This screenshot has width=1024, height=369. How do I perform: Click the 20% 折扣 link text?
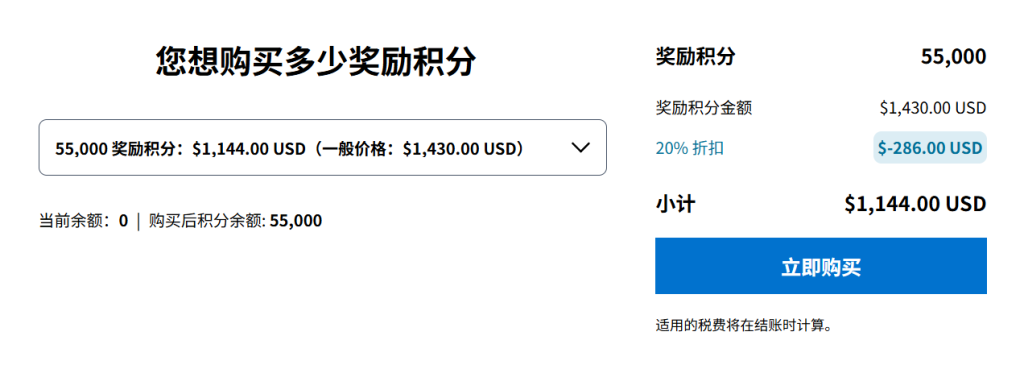tap(690, 149)
